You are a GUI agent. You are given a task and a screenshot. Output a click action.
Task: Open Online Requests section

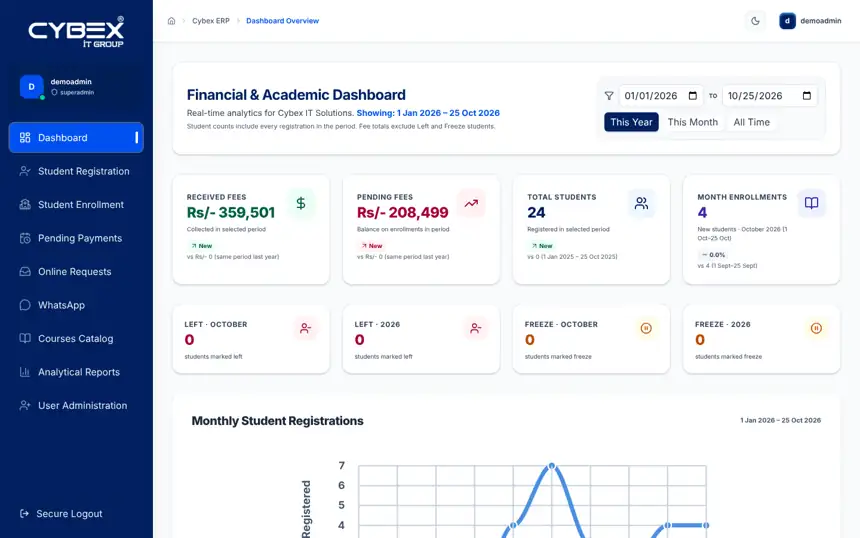click(x=76, y=271)
